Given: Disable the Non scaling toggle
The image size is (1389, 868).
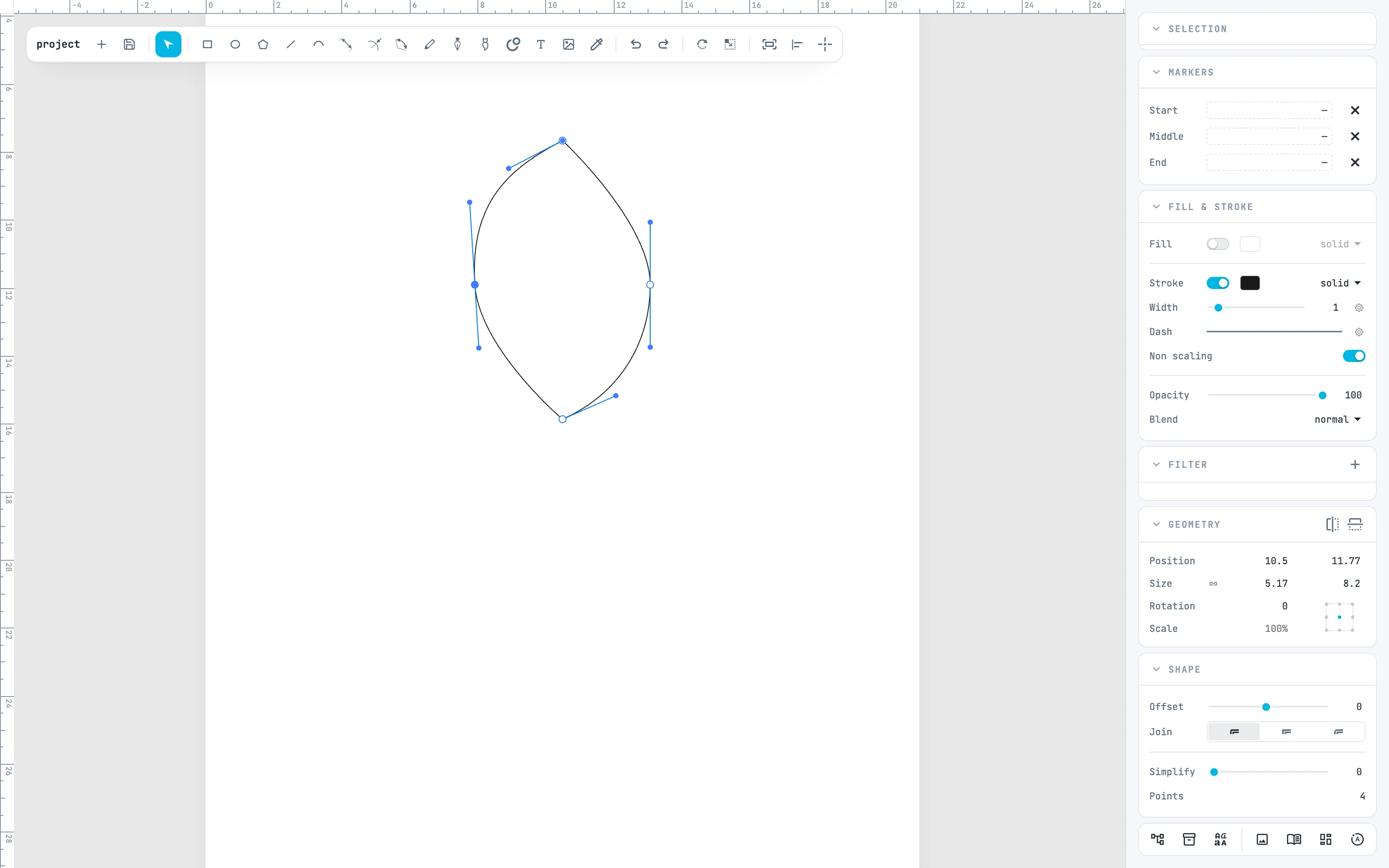Looking at the screenshot, I should click(x=1353, y=356).
